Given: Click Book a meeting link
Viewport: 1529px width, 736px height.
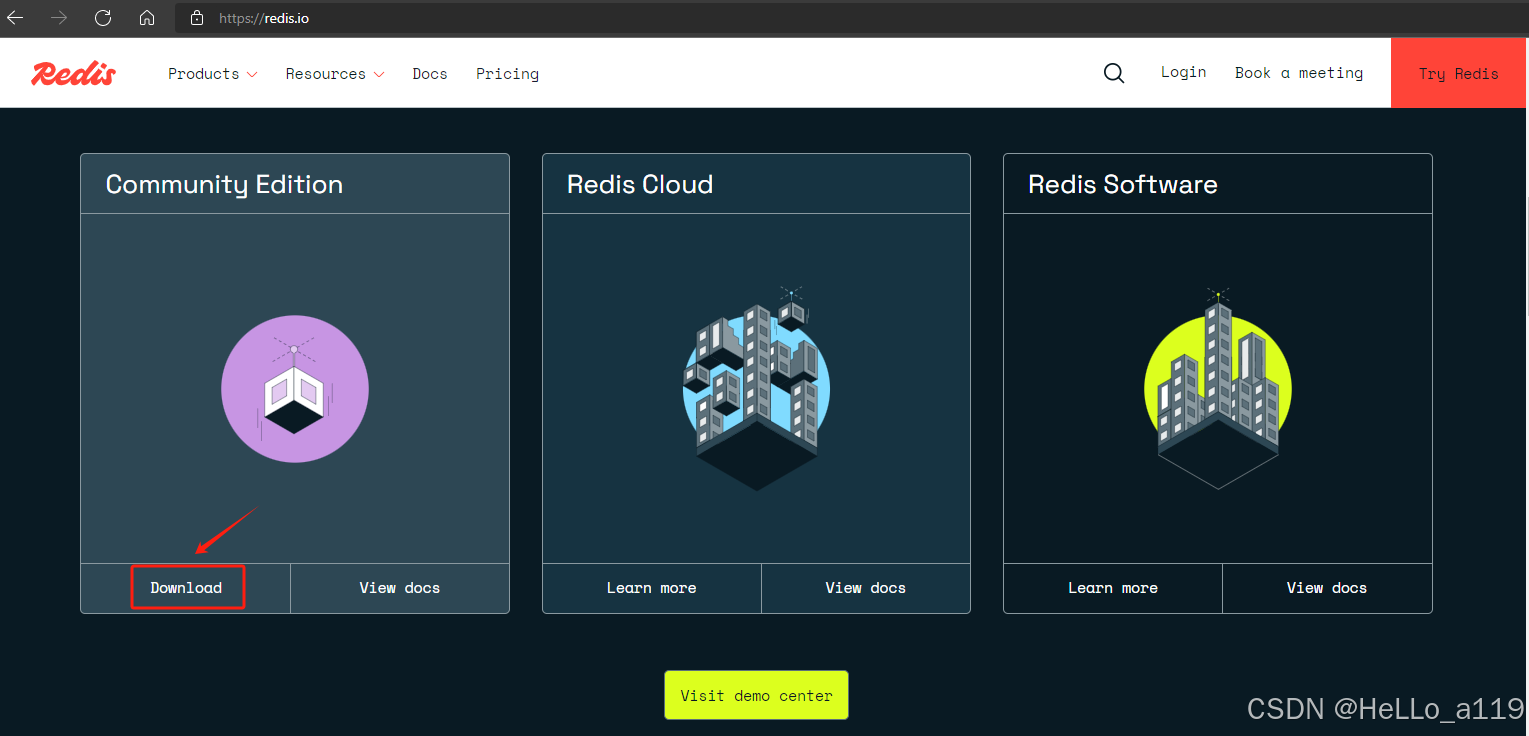Looking at the screenshot, I should [1299, 73].
